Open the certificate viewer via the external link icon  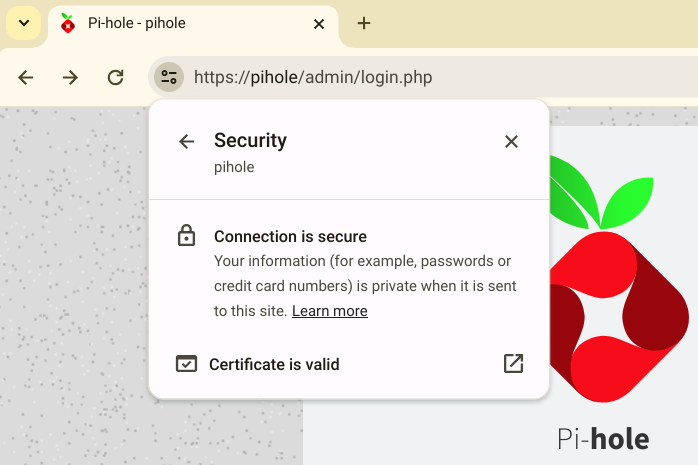coord(513,364)
